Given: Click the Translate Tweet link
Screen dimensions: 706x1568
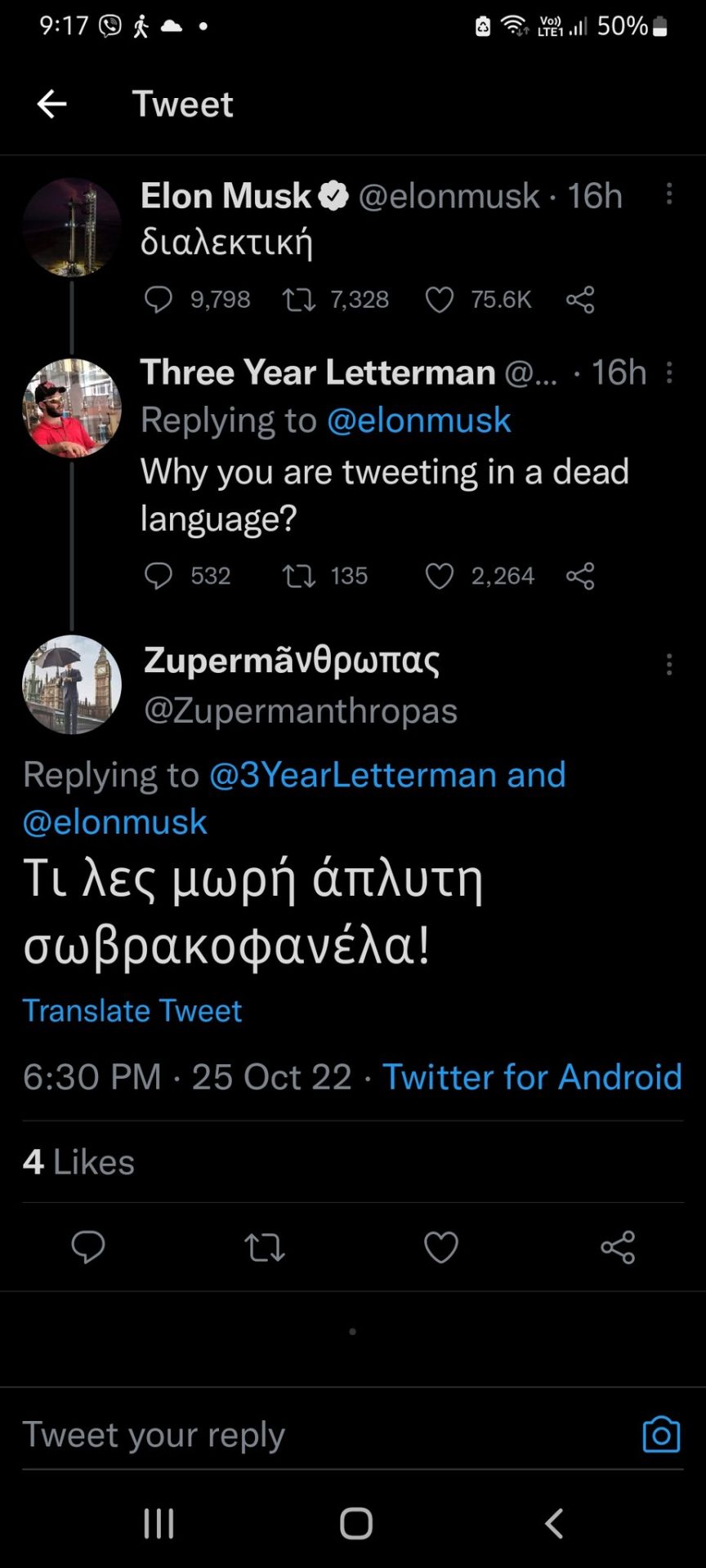Looking at the screenshot, I should [x=132, y=1011].
